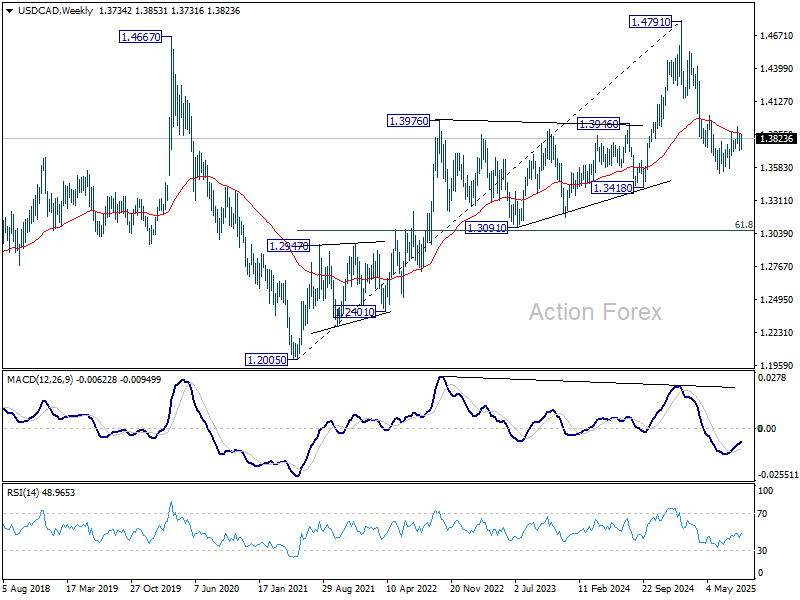Click the chart dropdown triangle beside USDCAD
Viewport: 800px width, 600px height.
[x=10, y=11]
